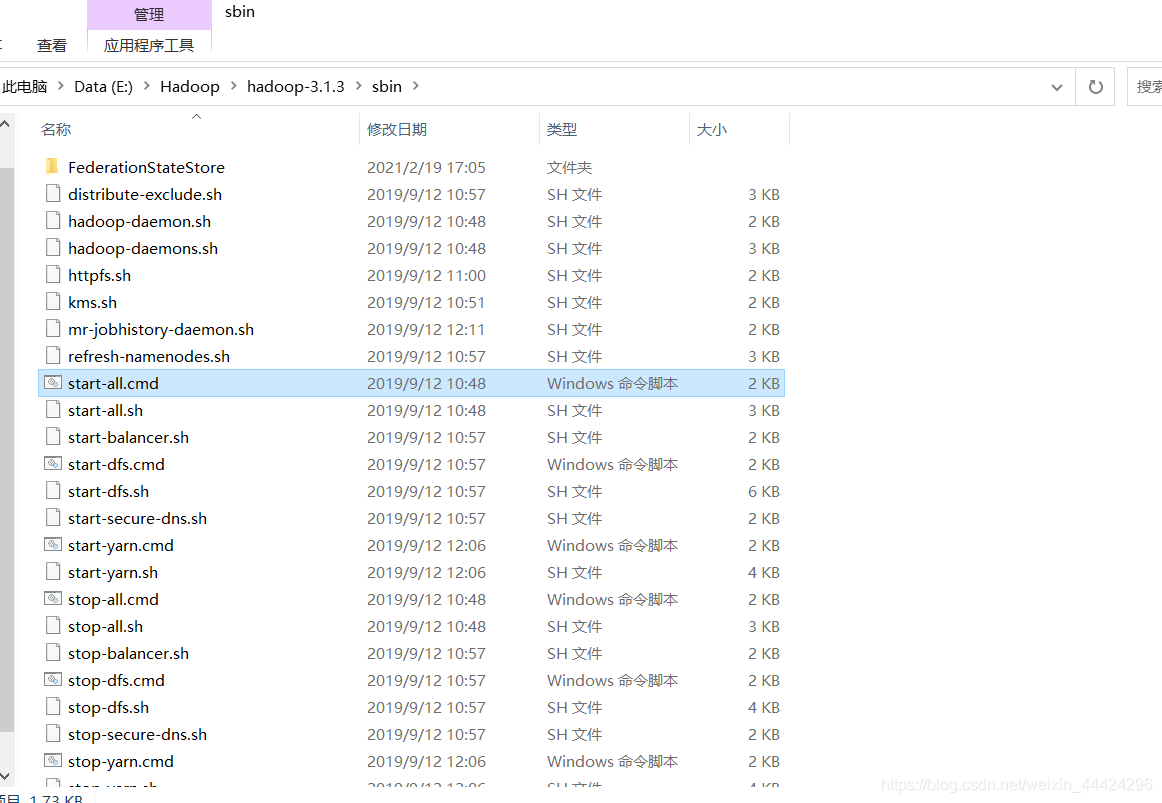Viewport: 1162px width, 803px height.
Task: Expand the chevron after Data (E:) in path
Action: (146, 86)
